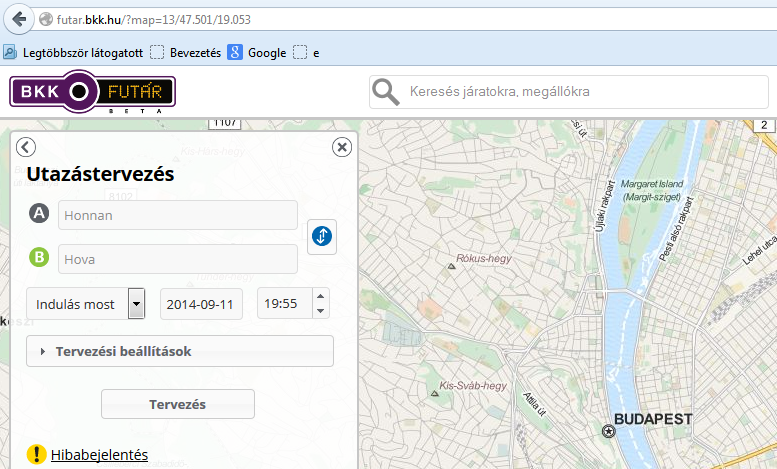The image size is (777, 469).
Task: Decrease time with down stepper arrow
Action: pyautogui.click(x=321, y=311)
